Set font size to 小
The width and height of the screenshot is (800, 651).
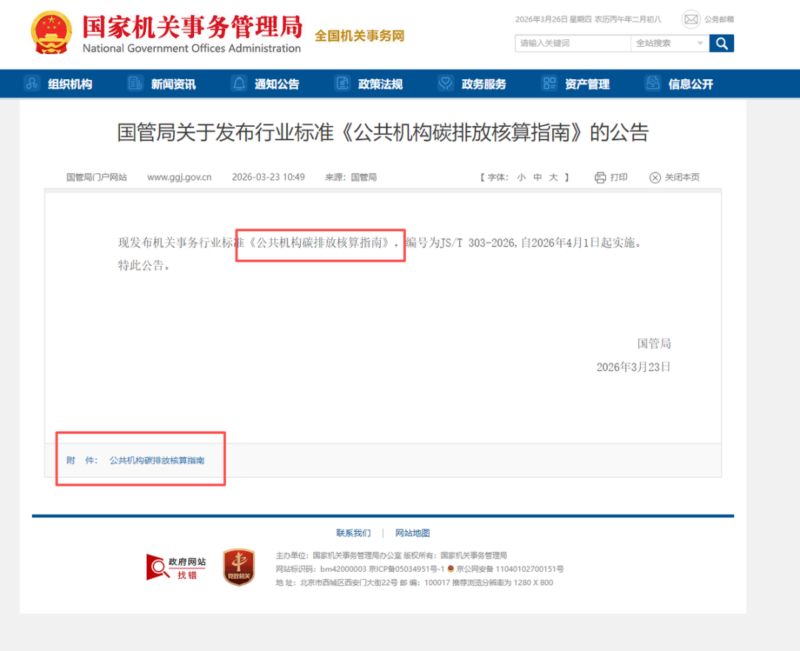(521, 178)
